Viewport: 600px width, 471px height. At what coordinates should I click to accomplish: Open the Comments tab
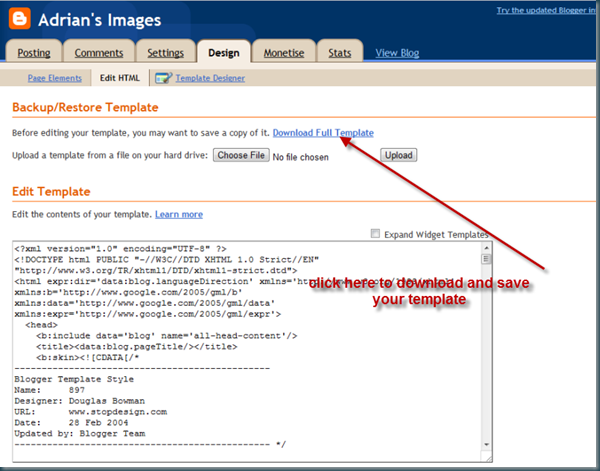pyautogui.click(x=99, y=53)
